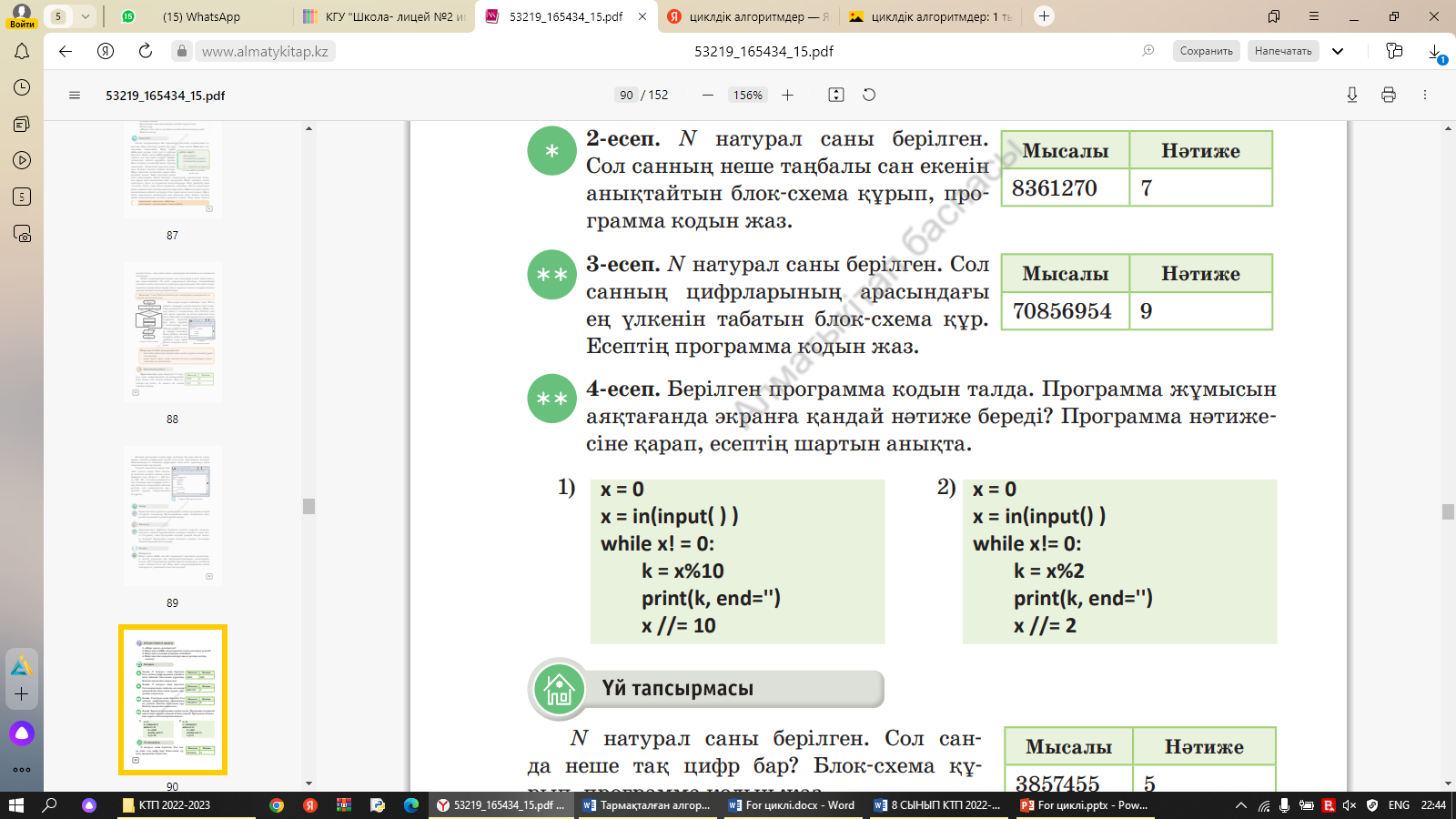Click the Сохранить button
This screenshot has width=1456, height=819.
click(x=1207, y=51)
